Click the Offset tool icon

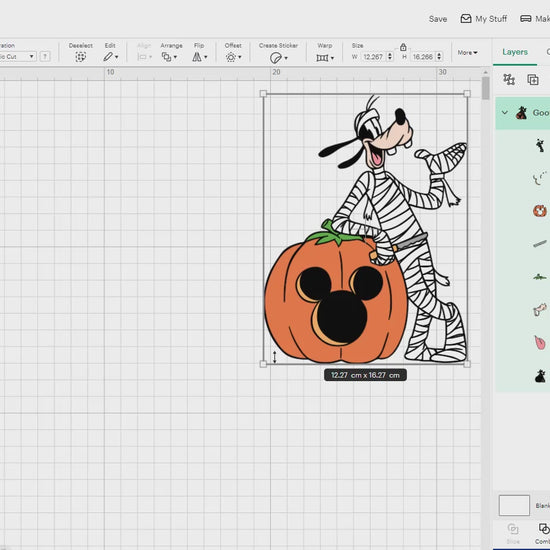(231, 57)
